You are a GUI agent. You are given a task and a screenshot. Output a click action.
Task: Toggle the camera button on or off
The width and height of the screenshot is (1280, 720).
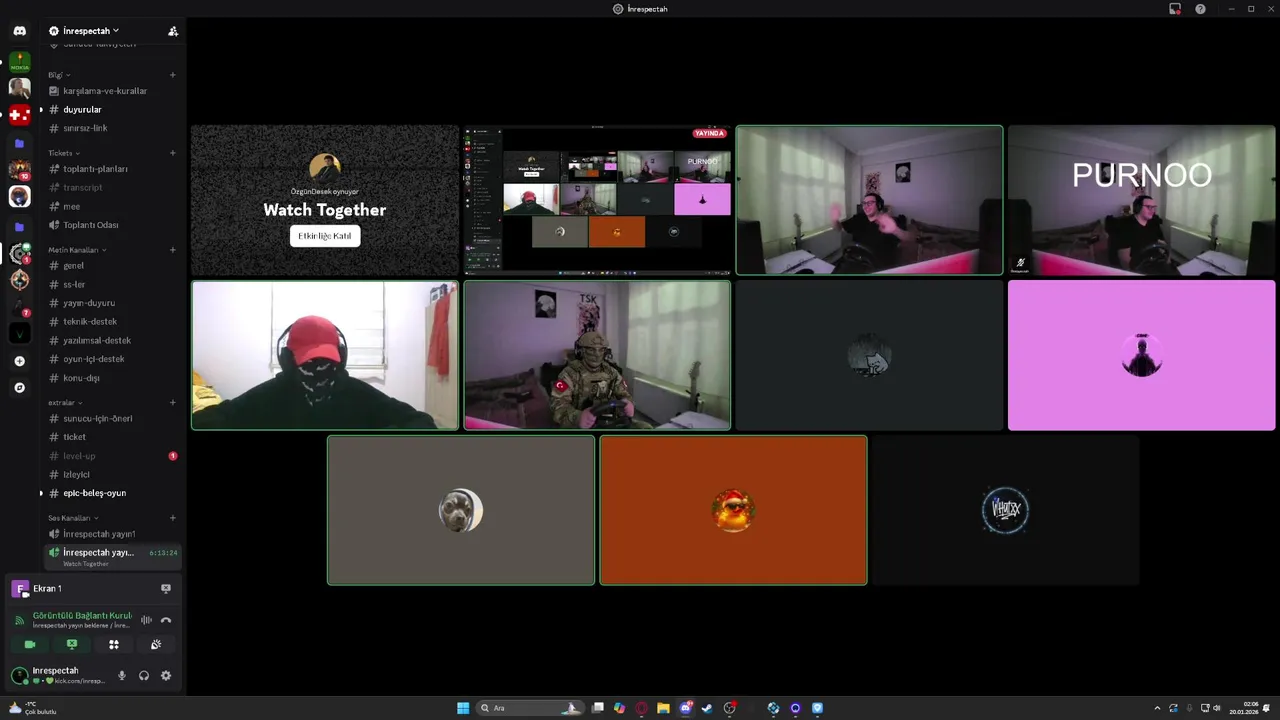coord(30,644)
